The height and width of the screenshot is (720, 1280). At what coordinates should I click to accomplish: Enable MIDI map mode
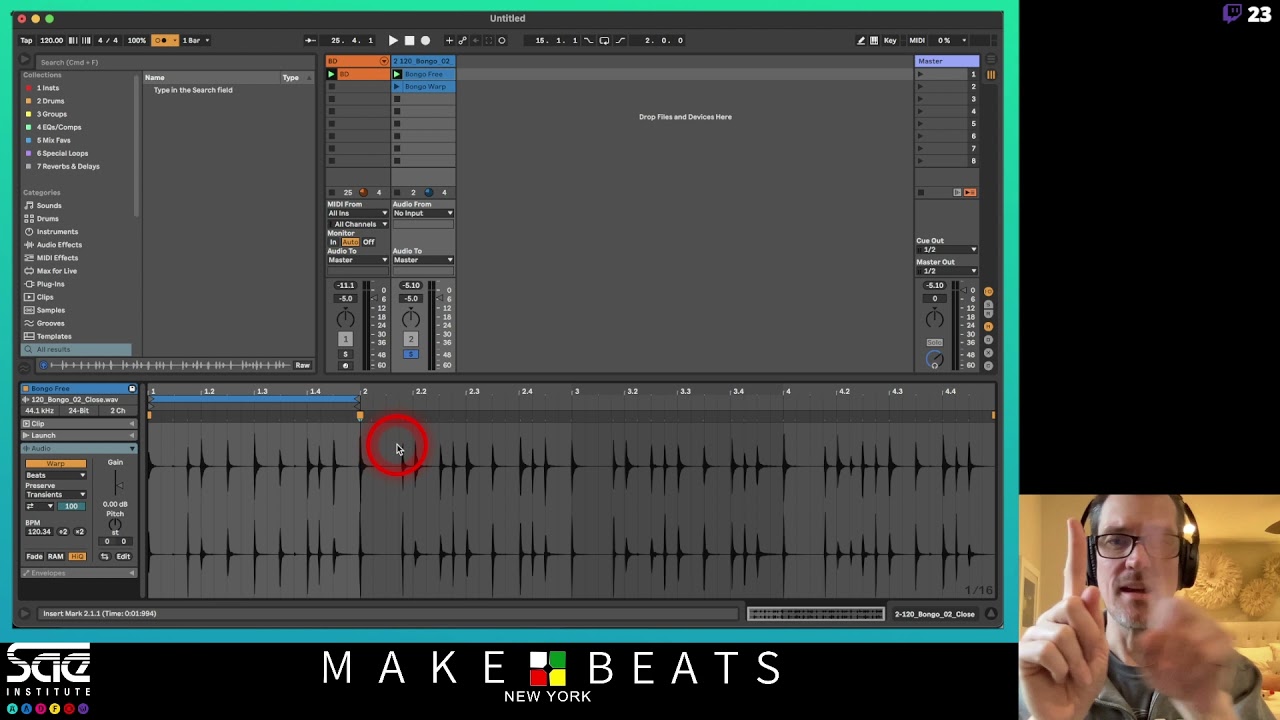pos(917,40)
